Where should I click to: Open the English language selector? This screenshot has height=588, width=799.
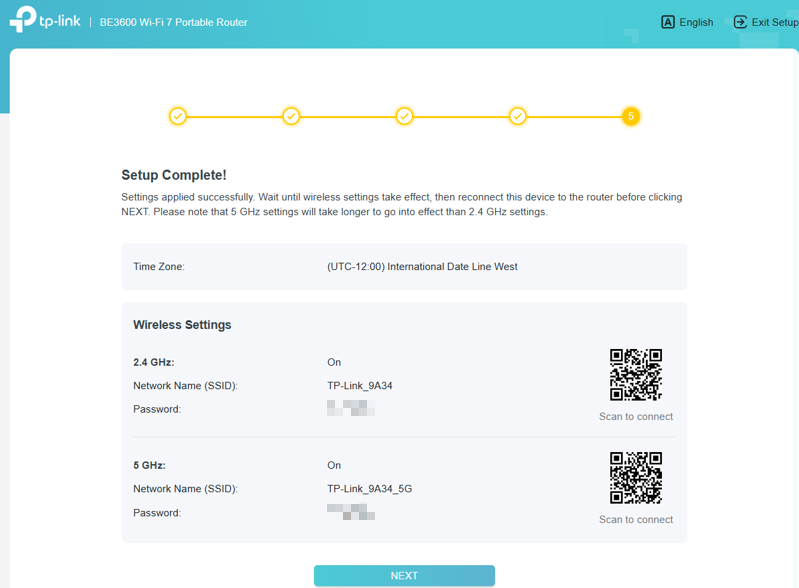pyautogui.click(x=696, y=22)
